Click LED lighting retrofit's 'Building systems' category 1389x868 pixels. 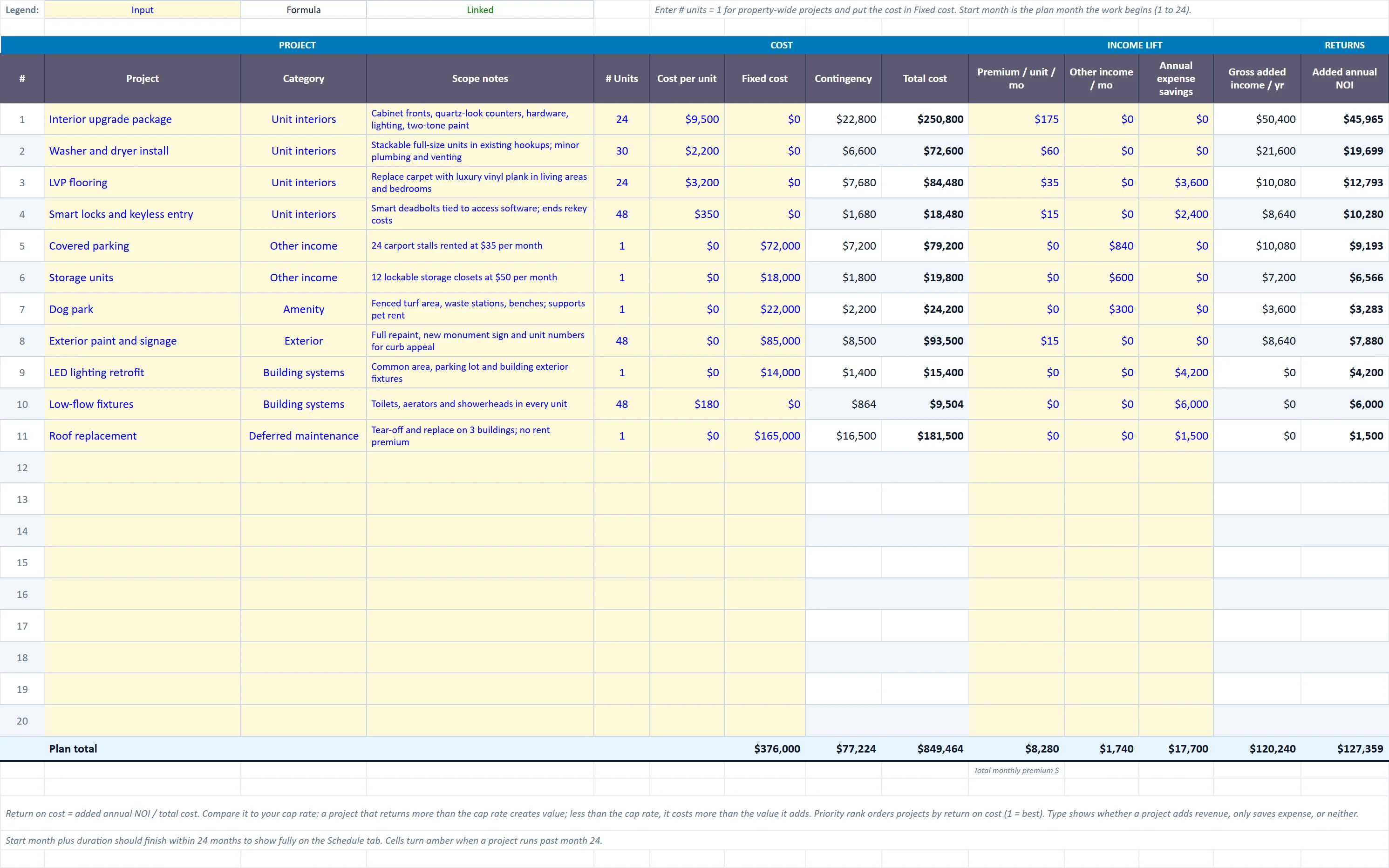click(303, 372)
